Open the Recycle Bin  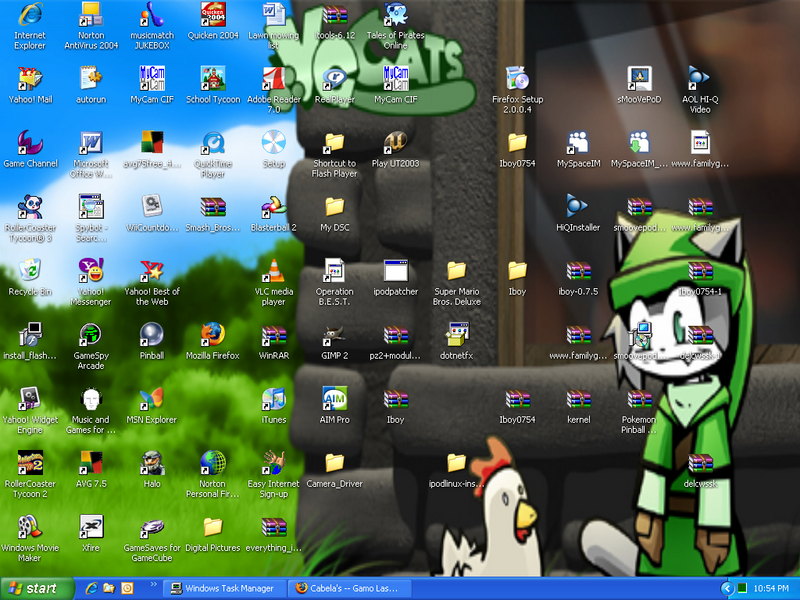(30, 271)
